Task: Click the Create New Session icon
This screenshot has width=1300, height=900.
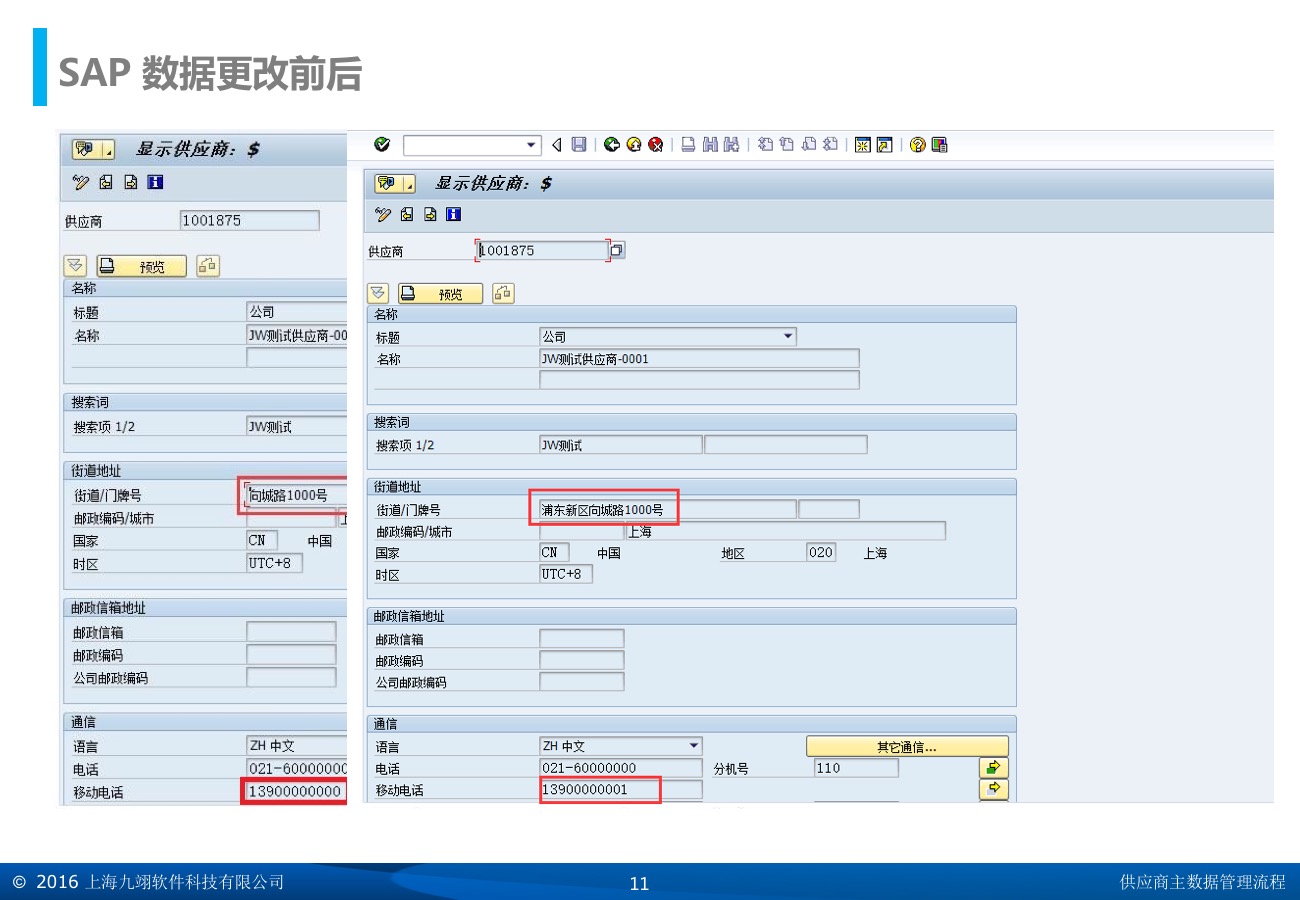Action: [862, 146]
